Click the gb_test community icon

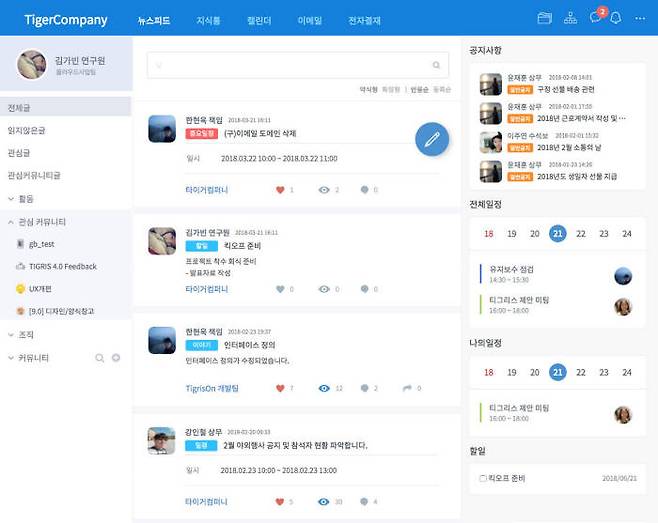click(x=20, y=244)
